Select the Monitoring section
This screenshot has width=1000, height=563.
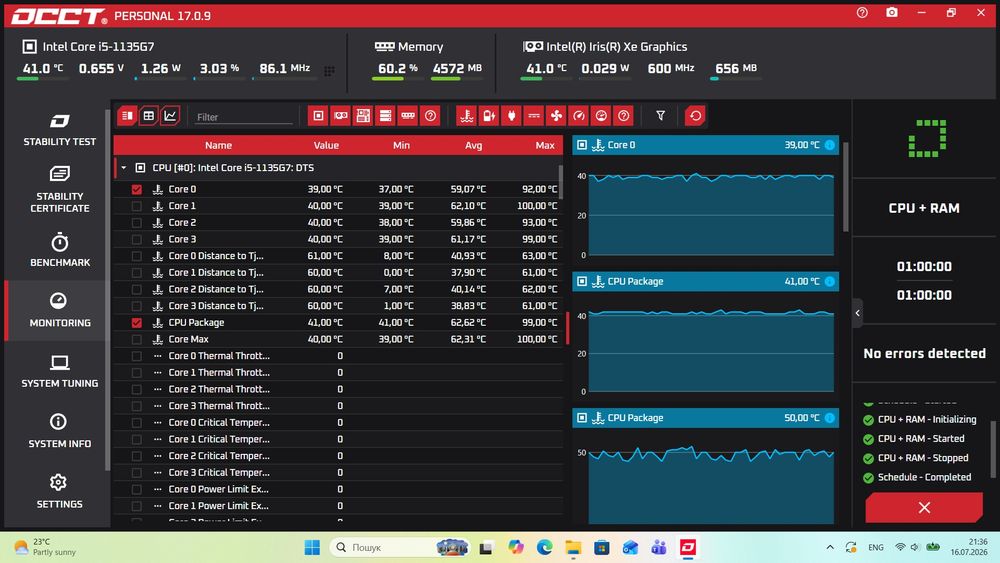click(59, 310)
